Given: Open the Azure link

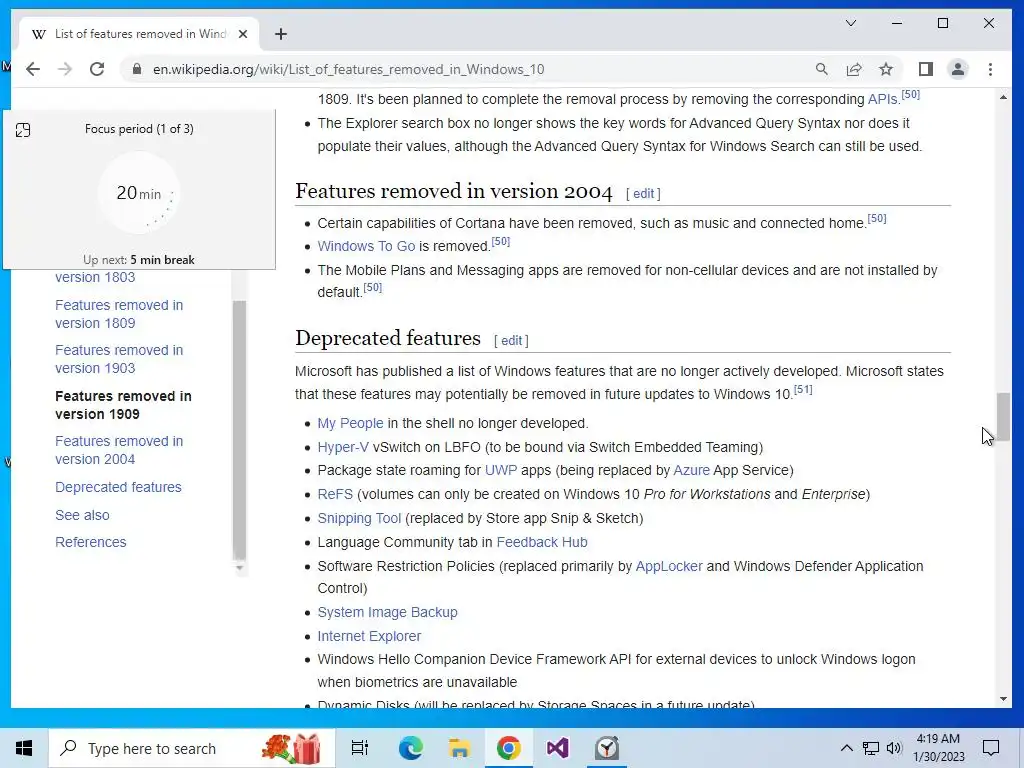Looking at the screenshot, I should coord(692,470).
